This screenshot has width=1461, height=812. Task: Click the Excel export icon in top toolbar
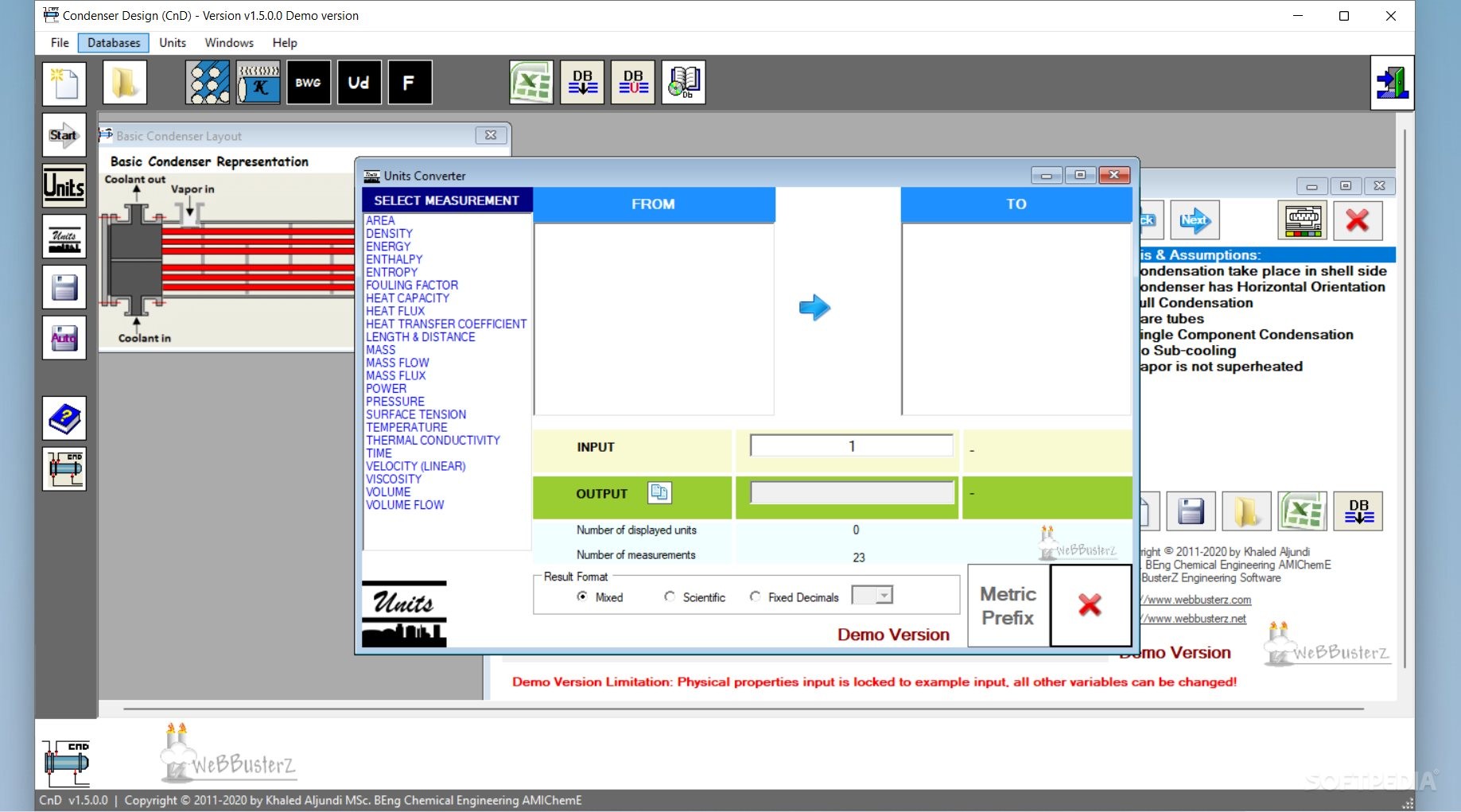pos(531,83)
